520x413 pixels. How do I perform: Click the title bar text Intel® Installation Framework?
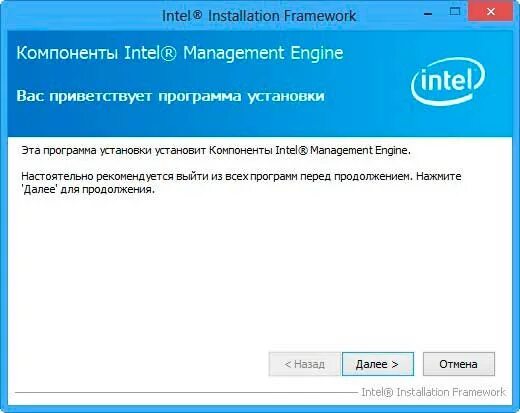259,16
